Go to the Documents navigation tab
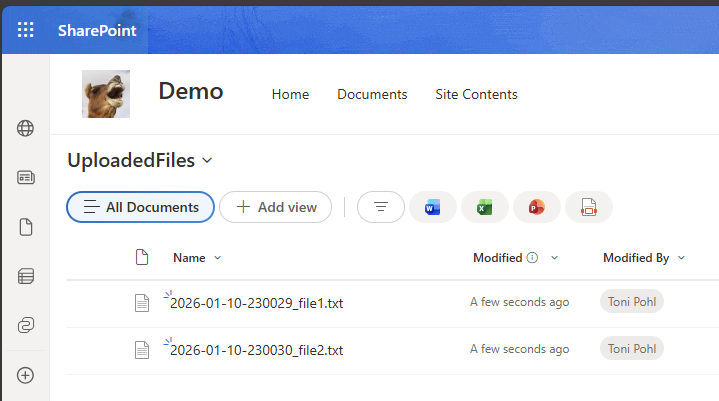719x401 pixels. coord(372,94)
